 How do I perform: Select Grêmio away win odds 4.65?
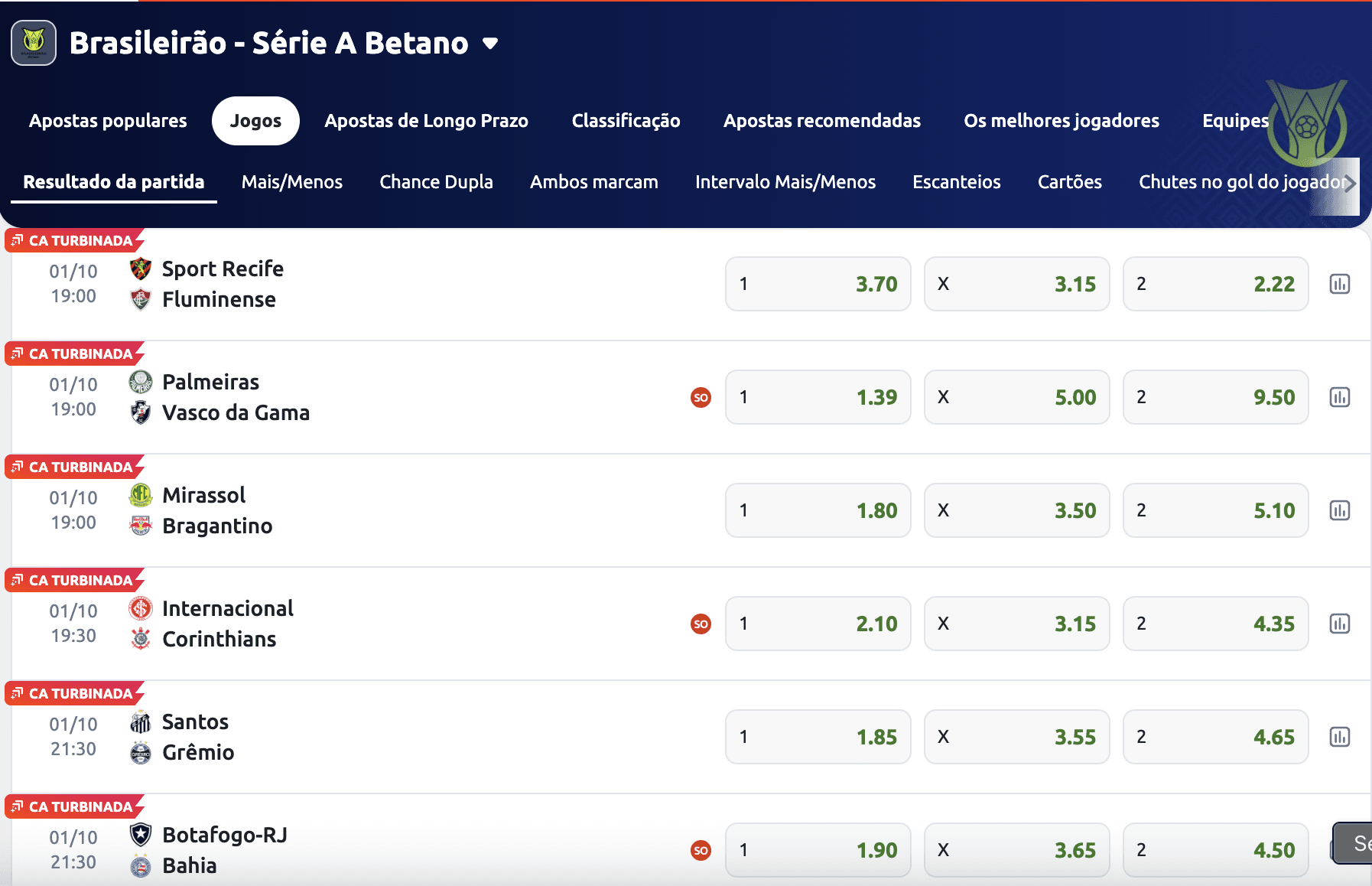tap(1215, 737)
